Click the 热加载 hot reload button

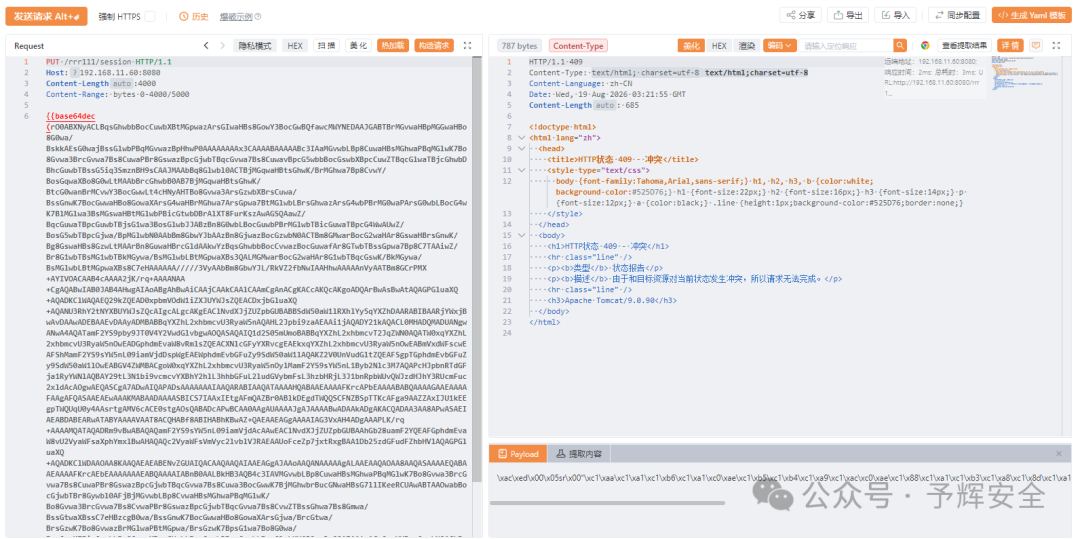[x=393, y=45]
